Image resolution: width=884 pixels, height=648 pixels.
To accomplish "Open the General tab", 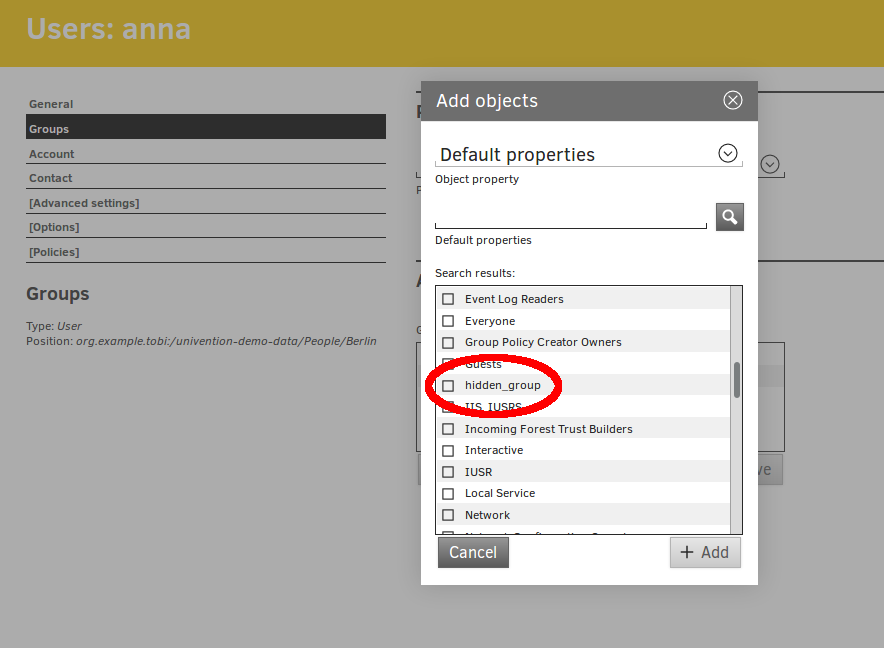I will (x=51, y=104).
